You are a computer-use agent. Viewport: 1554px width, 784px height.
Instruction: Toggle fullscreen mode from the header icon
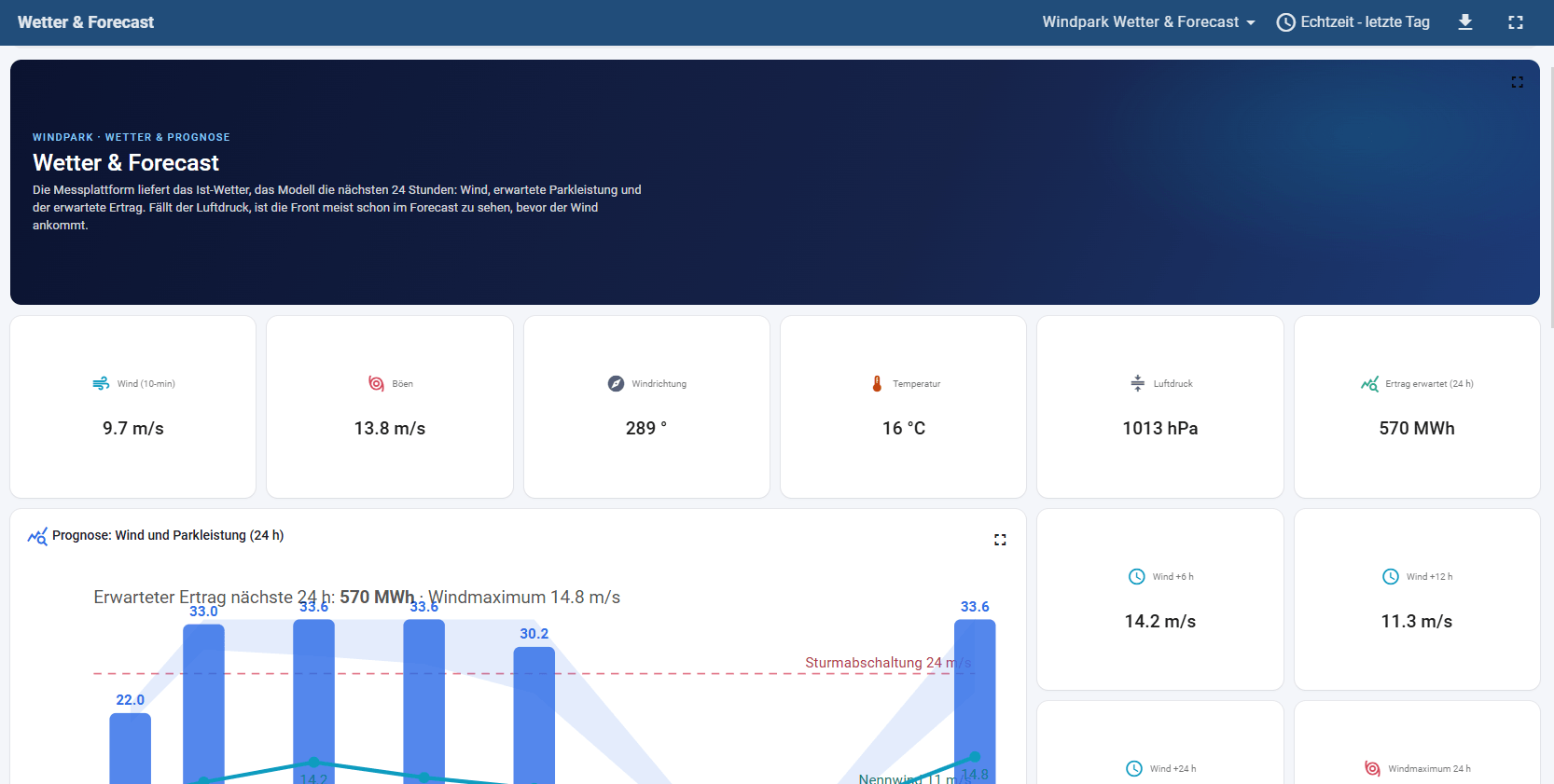point(1516,22)
